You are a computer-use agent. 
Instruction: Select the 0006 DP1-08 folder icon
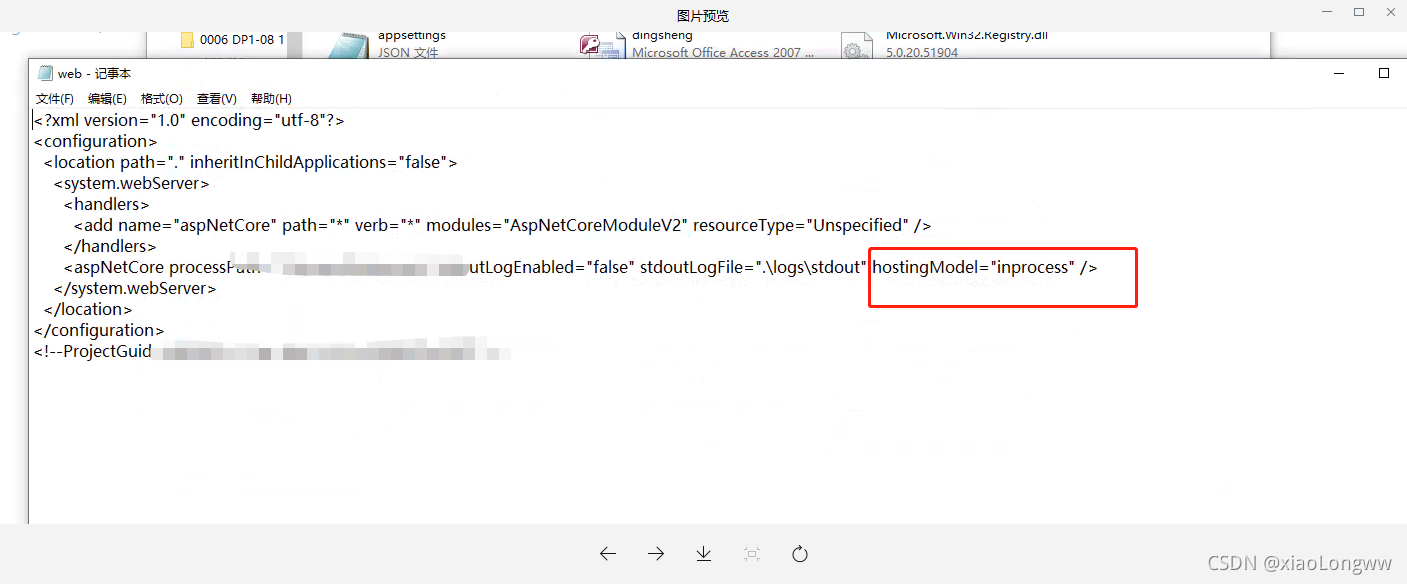click(x=186, y=40)
